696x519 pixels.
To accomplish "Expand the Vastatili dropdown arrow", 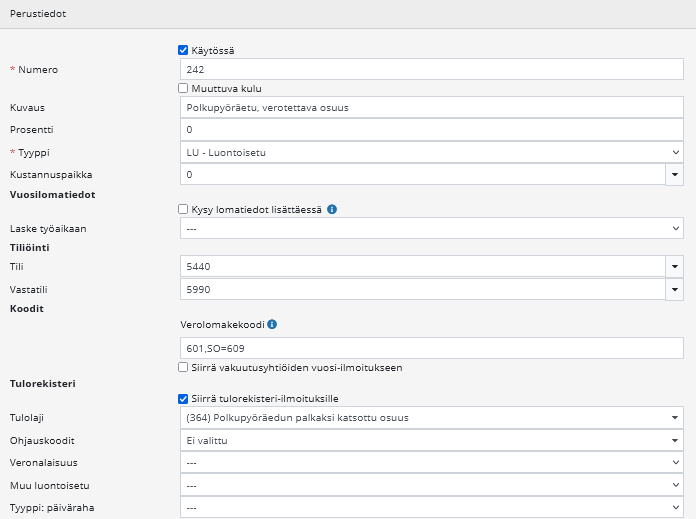I will [675, 288].
